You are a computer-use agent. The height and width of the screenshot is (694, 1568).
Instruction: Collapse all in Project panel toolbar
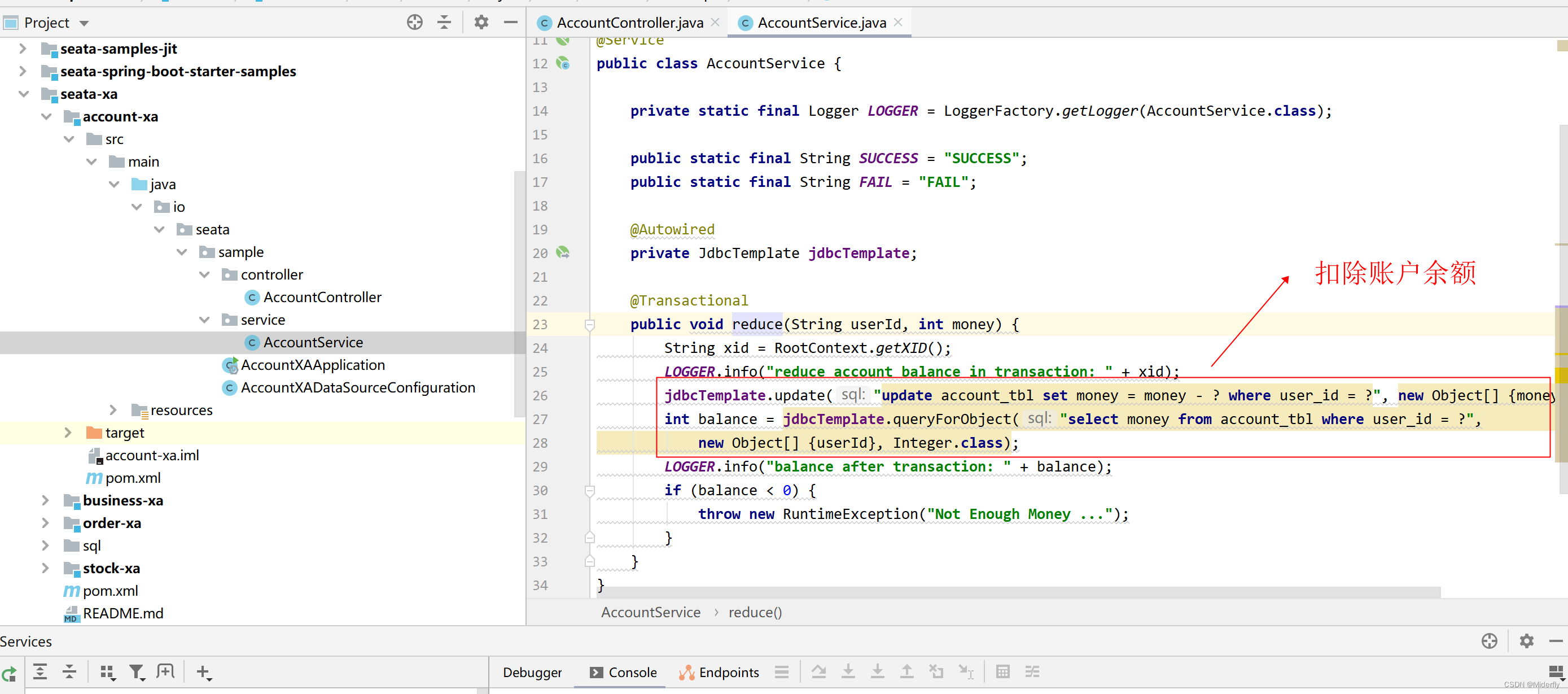click(444, 23)
